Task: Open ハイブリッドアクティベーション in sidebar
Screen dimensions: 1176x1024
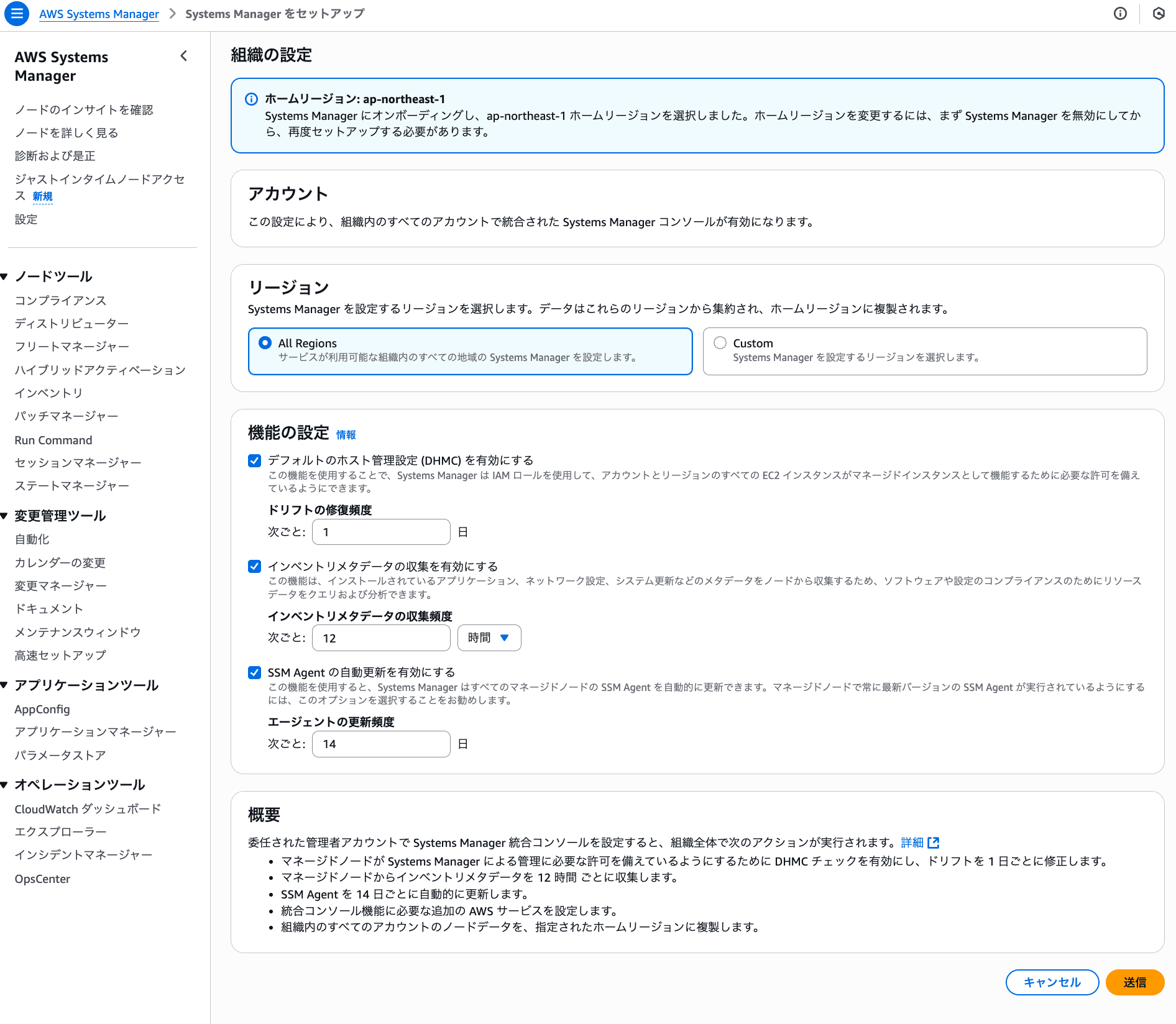Action: [x=100, y=370]
